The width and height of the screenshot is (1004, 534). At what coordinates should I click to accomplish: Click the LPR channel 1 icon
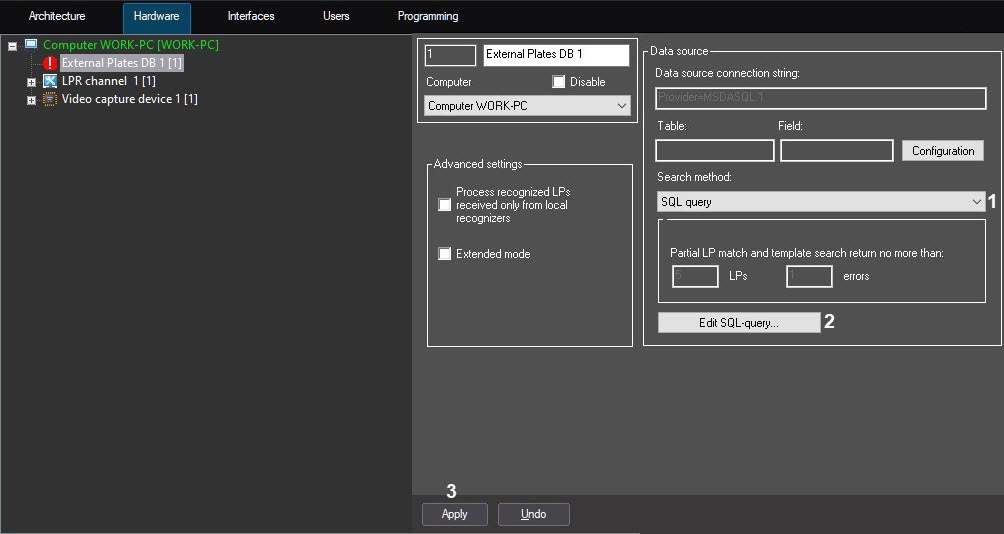coord(50,81)
